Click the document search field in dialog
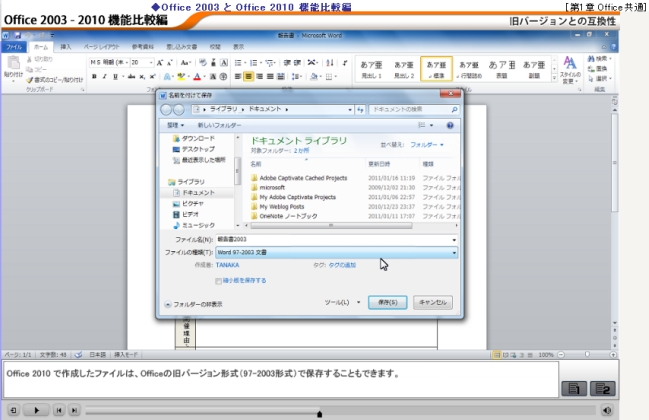This screenshot has width=649, height=420. click(x=414, y=110)
